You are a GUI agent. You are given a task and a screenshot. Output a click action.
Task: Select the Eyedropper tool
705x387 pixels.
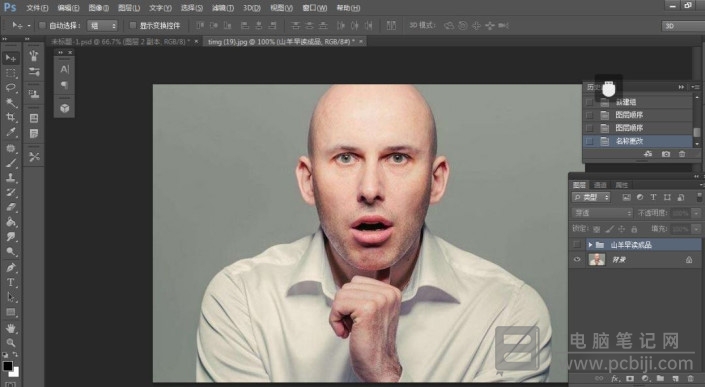[x=10, y=132]
